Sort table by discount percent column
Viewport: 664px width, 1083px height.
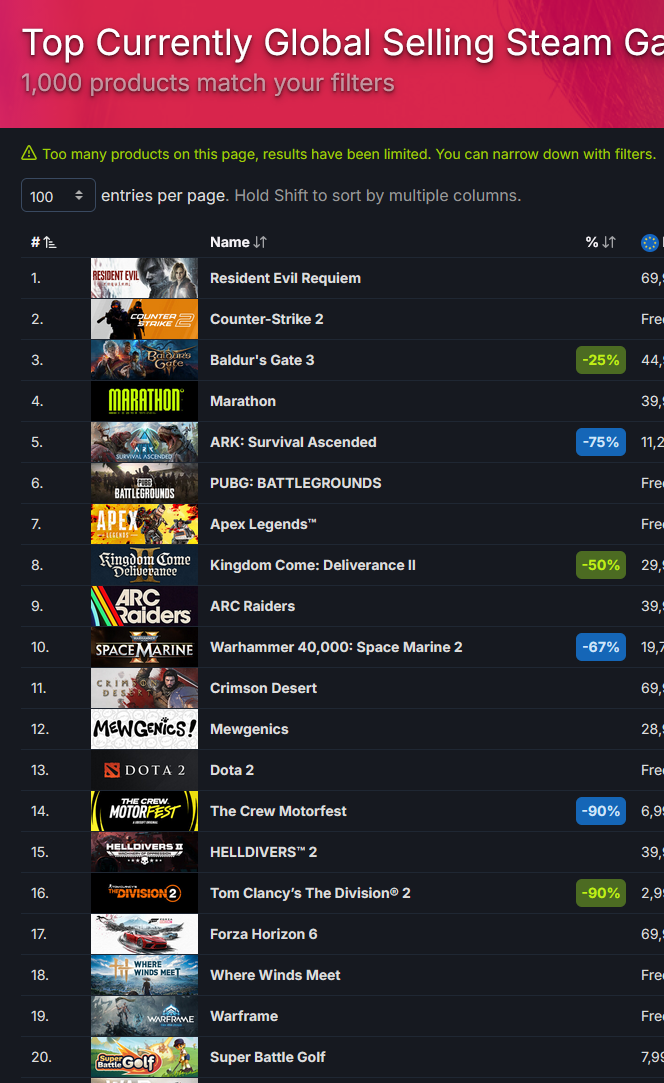coord(600,242)
